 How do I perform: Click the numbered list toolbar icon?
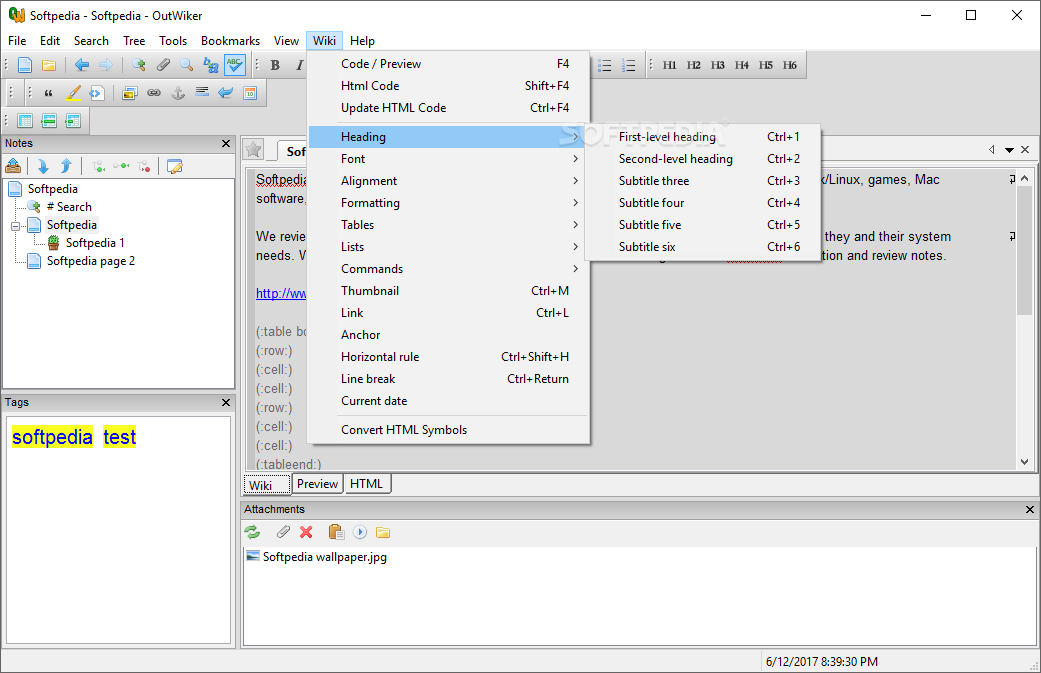629,65
